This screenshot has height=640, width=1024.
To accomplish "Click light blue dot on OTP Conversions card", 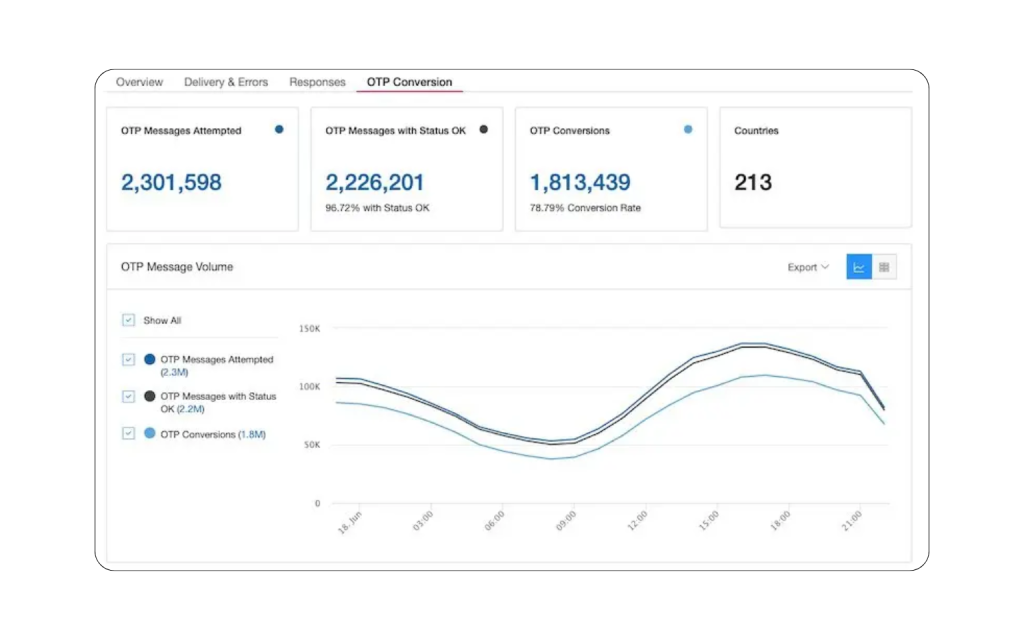I will (x=688, y=129).
